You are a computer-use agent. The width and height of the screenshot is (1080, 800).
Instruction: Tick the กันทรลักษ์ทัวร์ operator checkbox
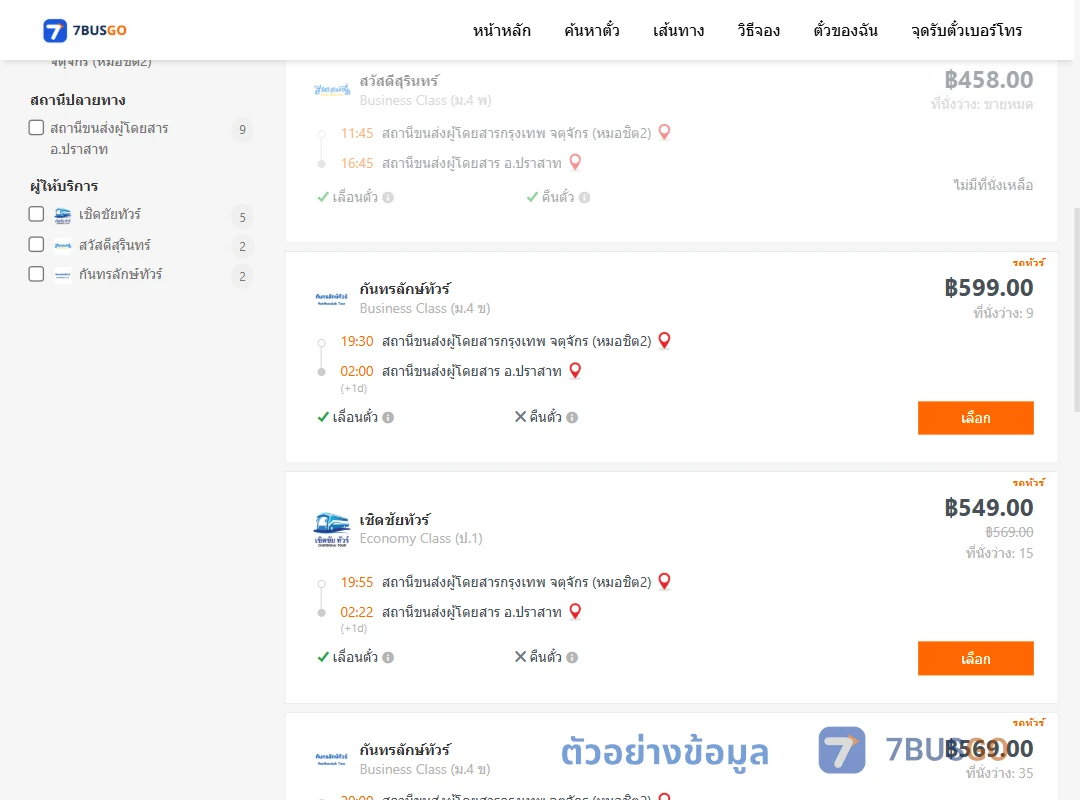pyautogui.click(x=37, y=274)
